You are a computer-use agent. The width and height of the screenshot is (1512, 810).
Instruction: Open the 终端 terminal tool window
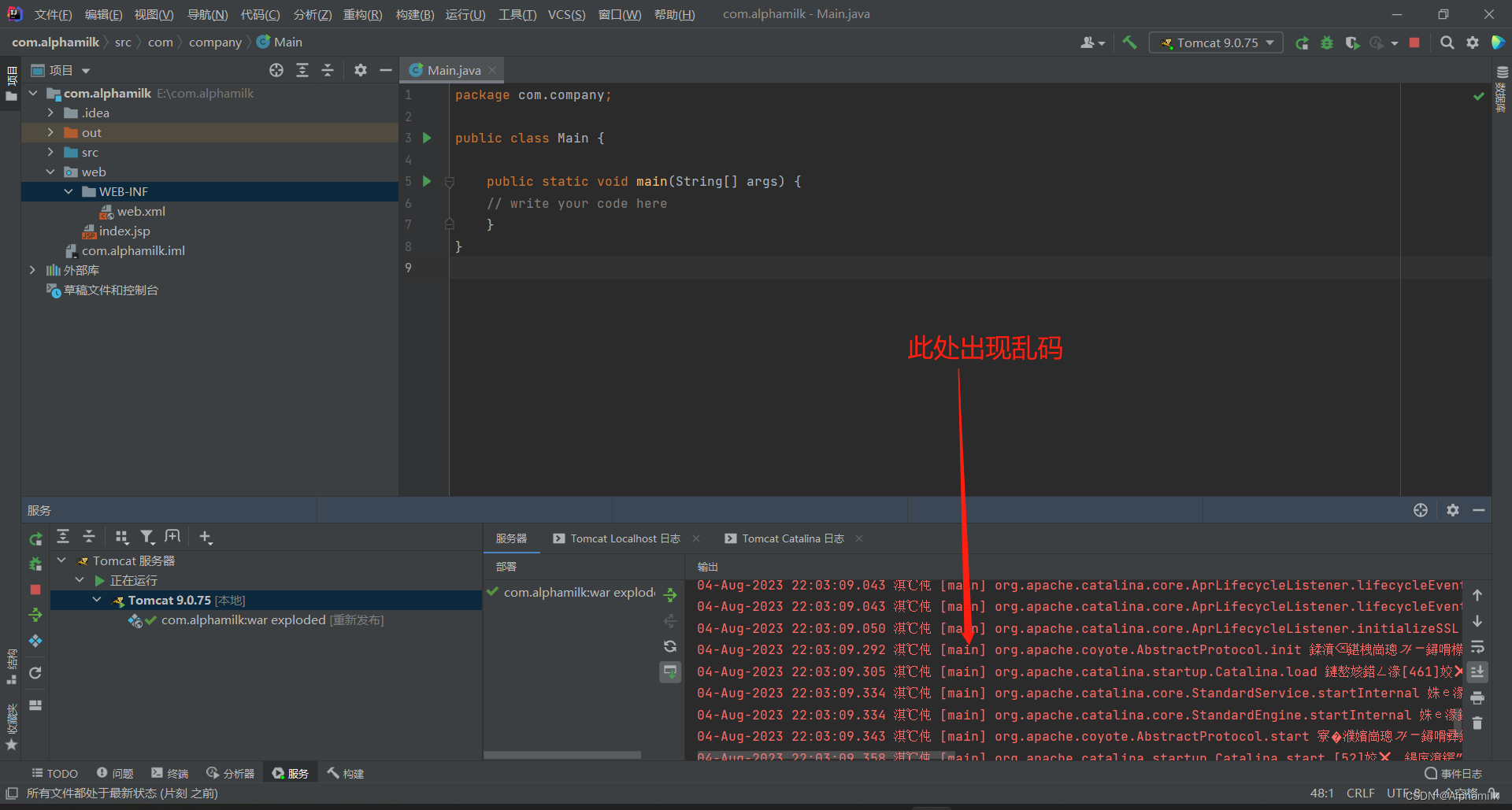tap(170, 774)
